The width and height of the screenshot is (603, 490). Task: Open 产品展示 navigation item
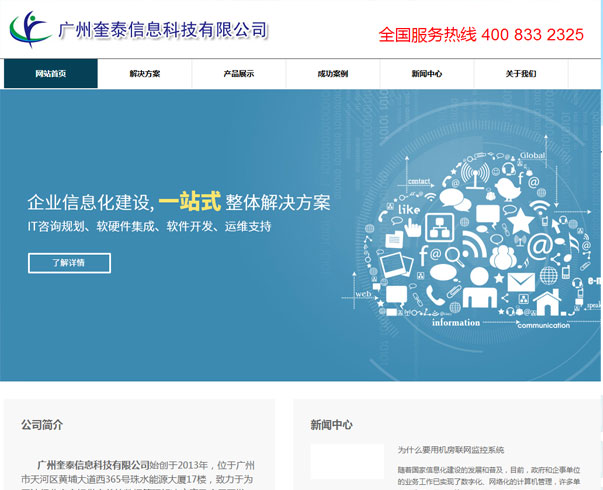[x=238, y=74]
